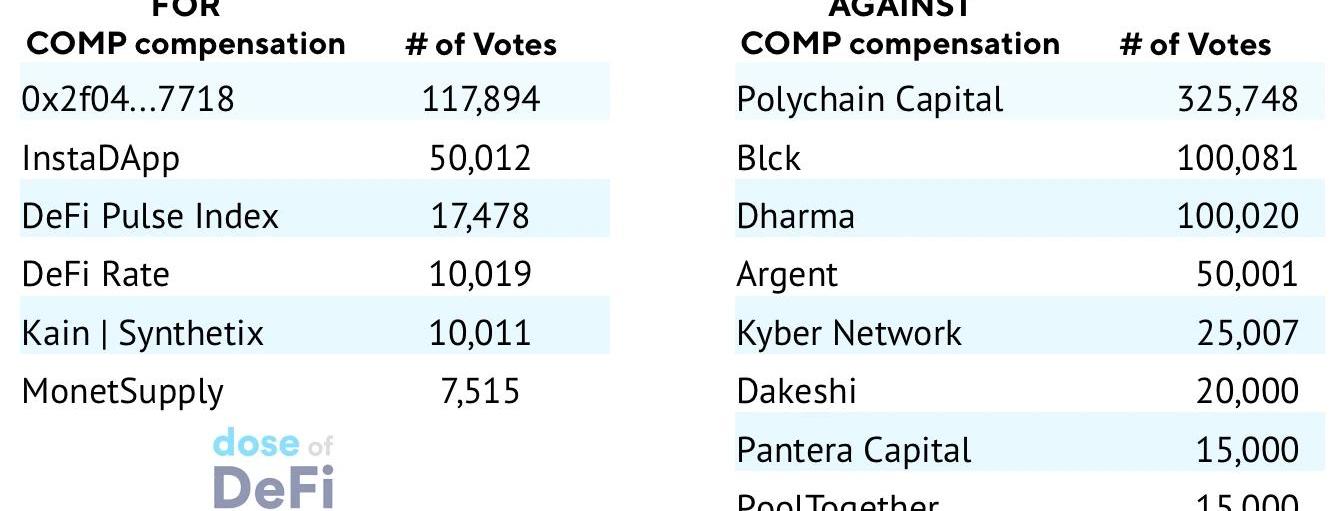The image size is (1330, 511).
Task: Click the Dharma voter name
Action: tap(795, 216)
